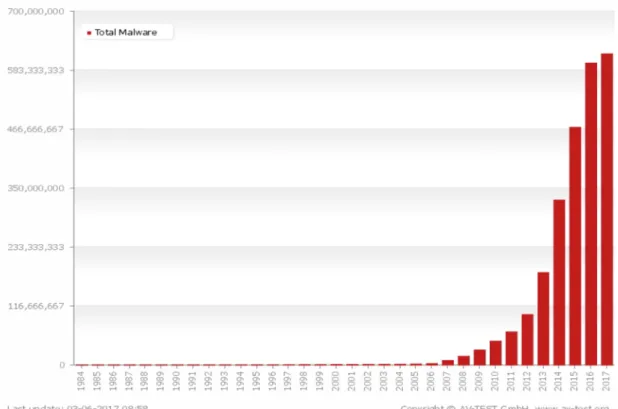Click the 1984 x-axis year label
This screenshot has height=409, width=618.
coord(82,381)
